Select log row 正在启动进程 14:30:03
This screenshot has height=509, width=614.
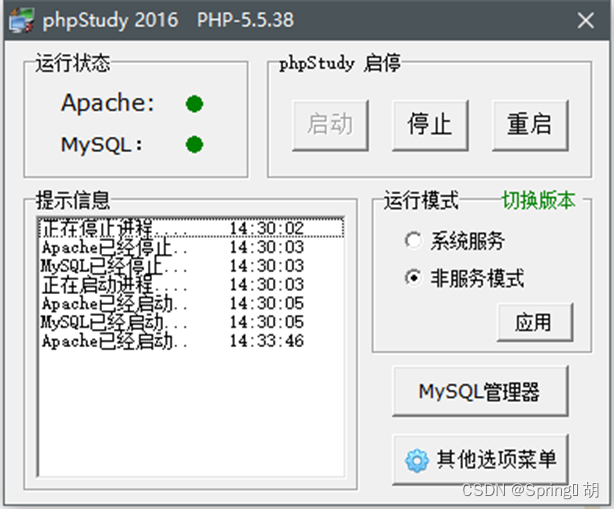pos(191,285)
